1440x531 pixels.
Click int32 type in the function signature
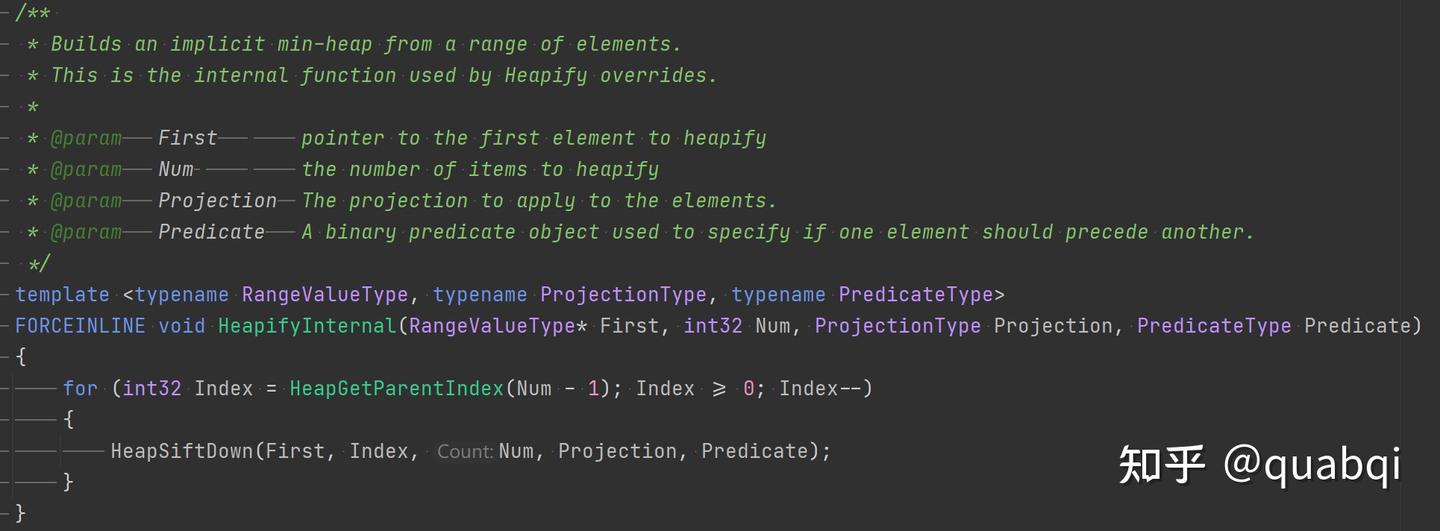[713, 326]
